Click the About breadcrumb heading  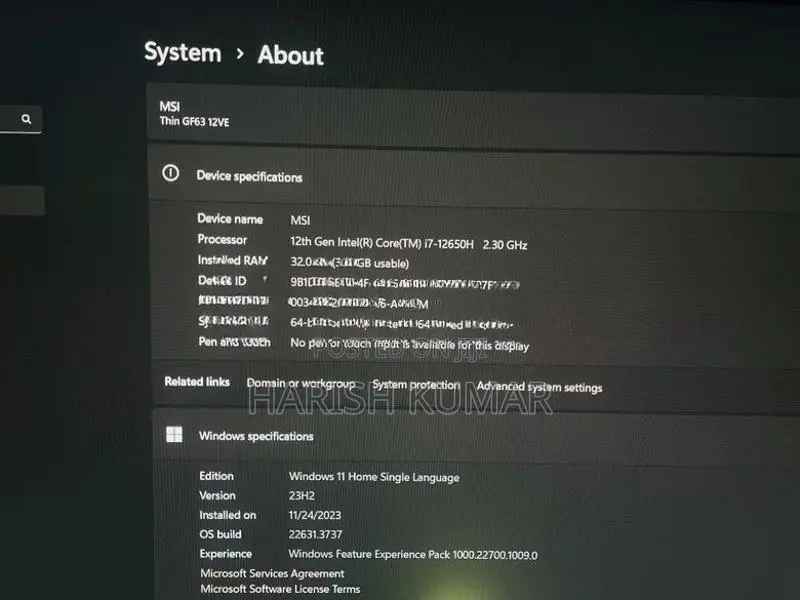pos(290,55)
